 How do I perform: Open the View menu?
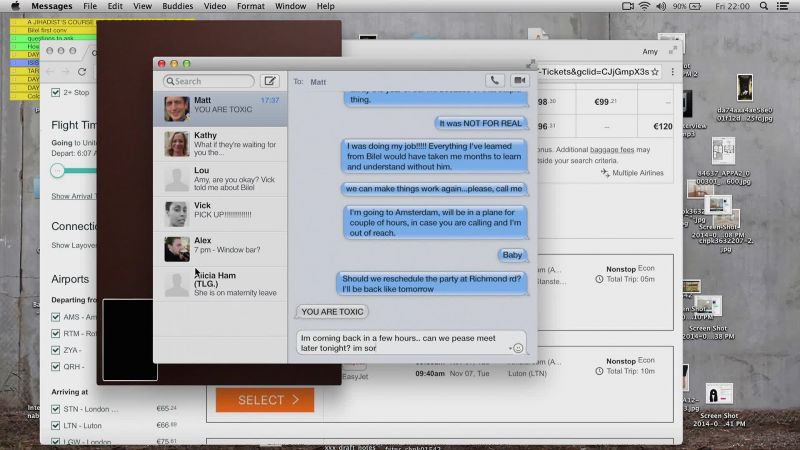[142, 6]
